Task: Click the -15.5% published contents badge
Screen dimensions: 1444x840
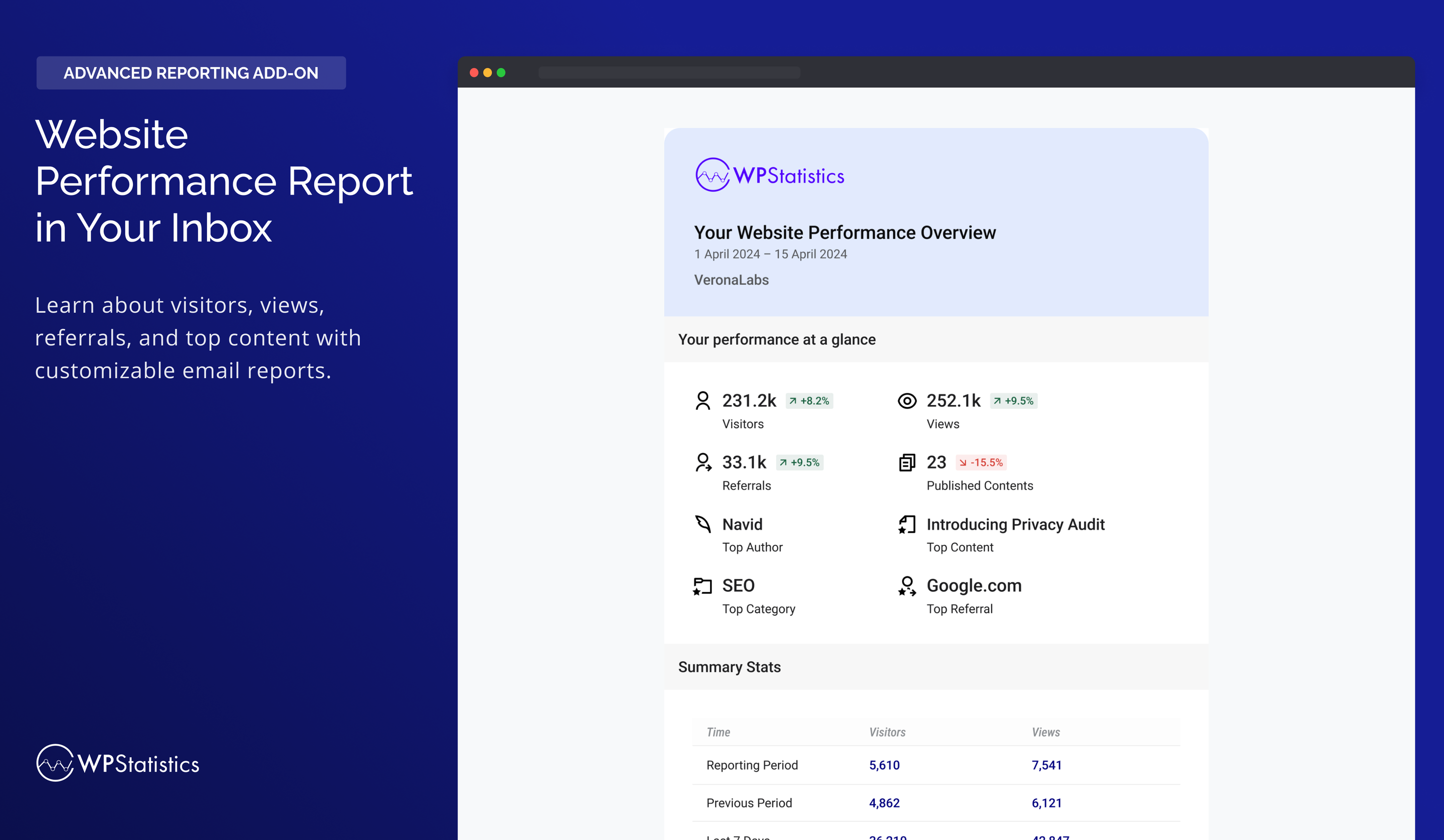Action: pos(981,462)
